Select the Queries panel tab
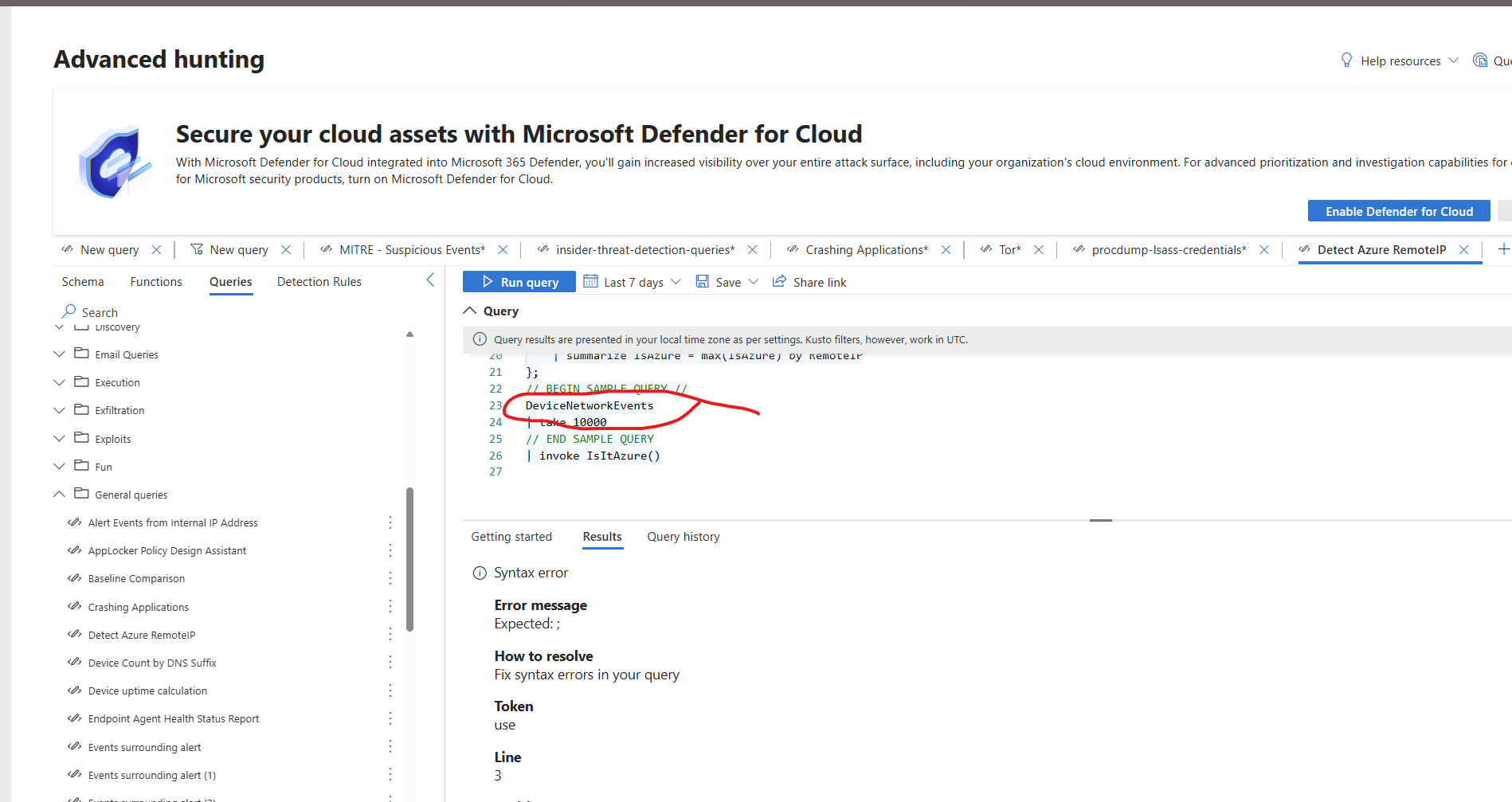The width and height of the screenshot is (1512, 802). [x=231, y=282]
